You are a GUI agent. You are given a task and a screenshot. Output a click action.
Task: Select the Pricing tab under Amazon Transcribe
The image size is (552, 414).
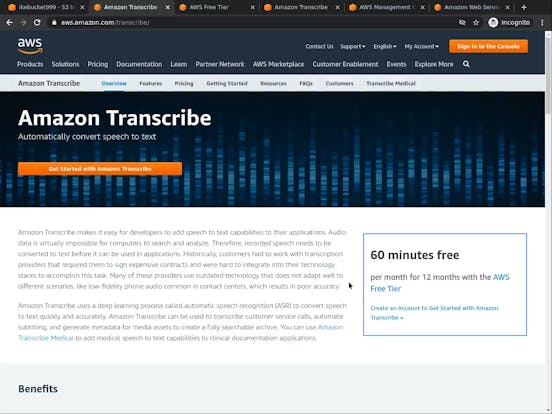[x=184, y=83]
